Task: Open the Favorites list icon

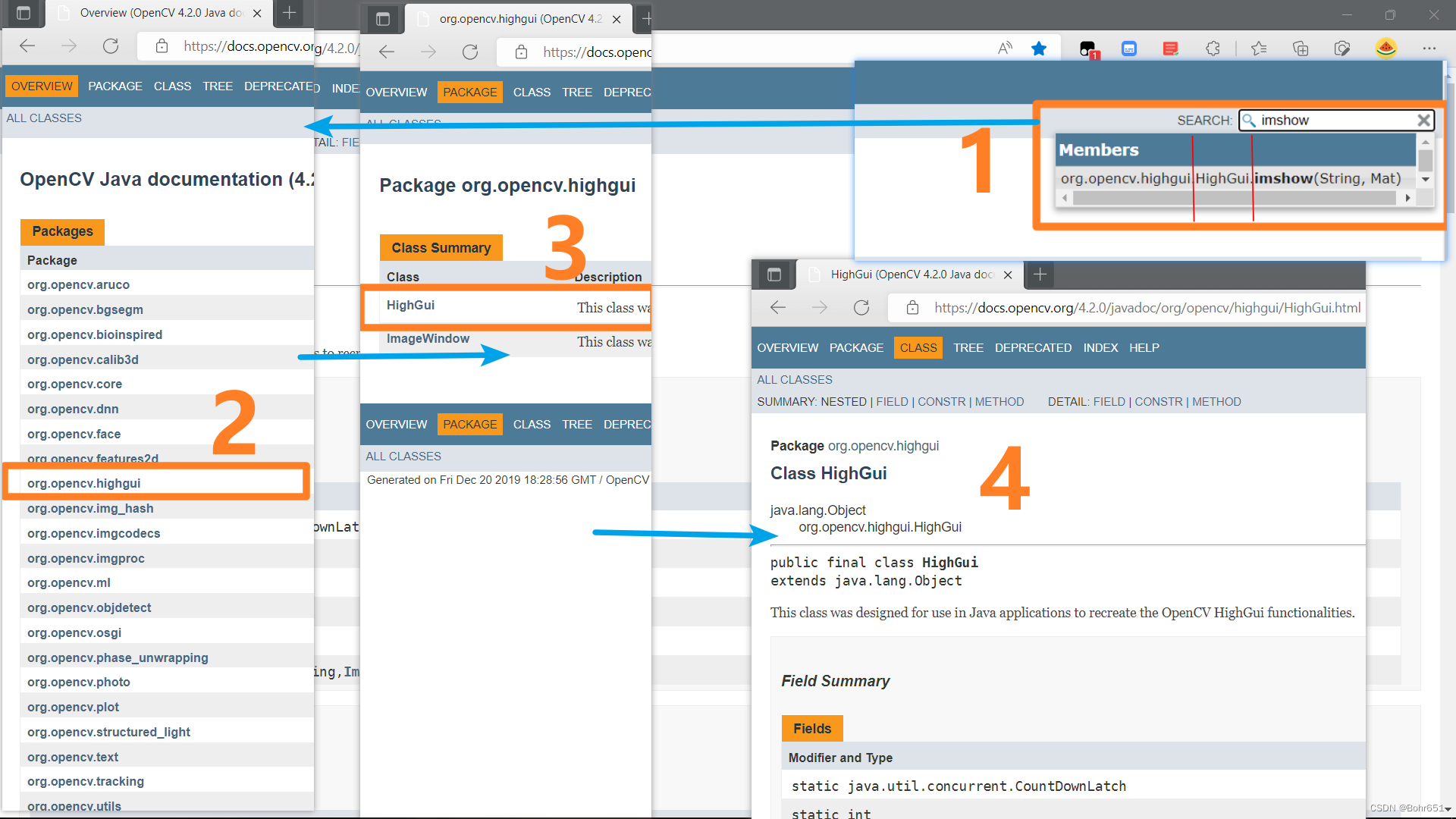Action: click(x=1259, y=49)
